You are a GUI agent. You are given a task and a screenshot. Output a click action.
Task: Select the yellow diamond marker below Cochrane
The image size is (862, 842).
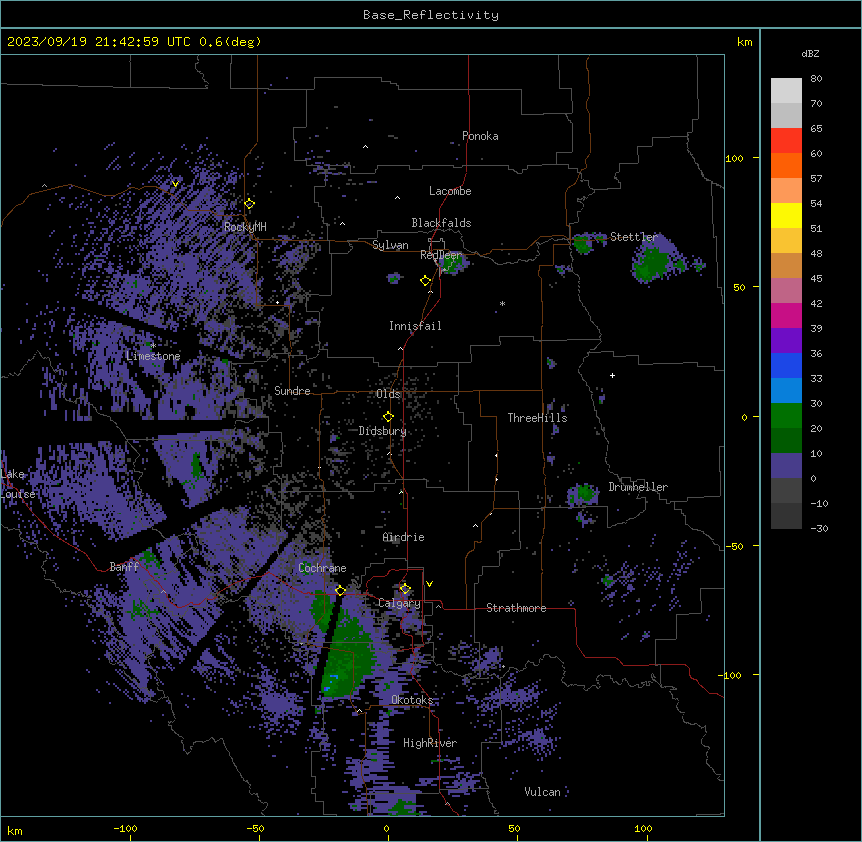tap(340, 591)
